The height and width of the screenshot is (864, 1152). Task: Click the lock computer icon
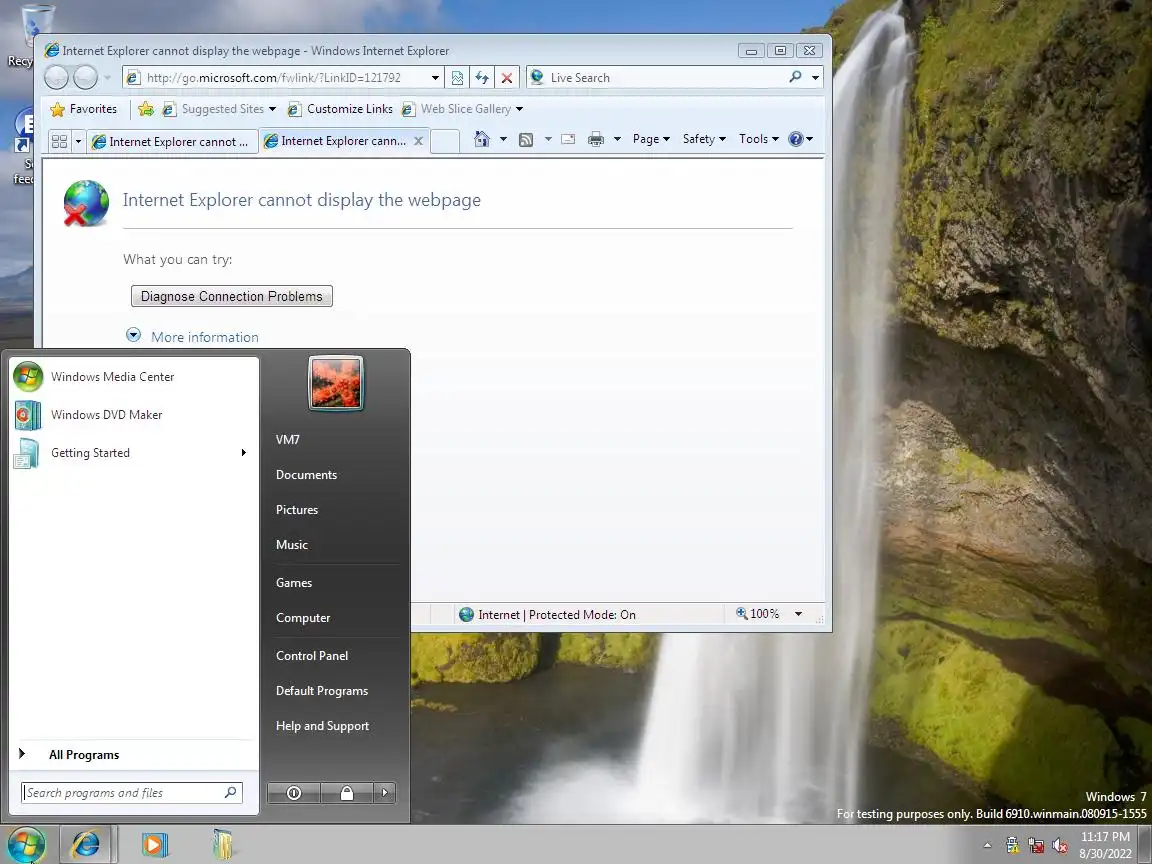point(347,793)
